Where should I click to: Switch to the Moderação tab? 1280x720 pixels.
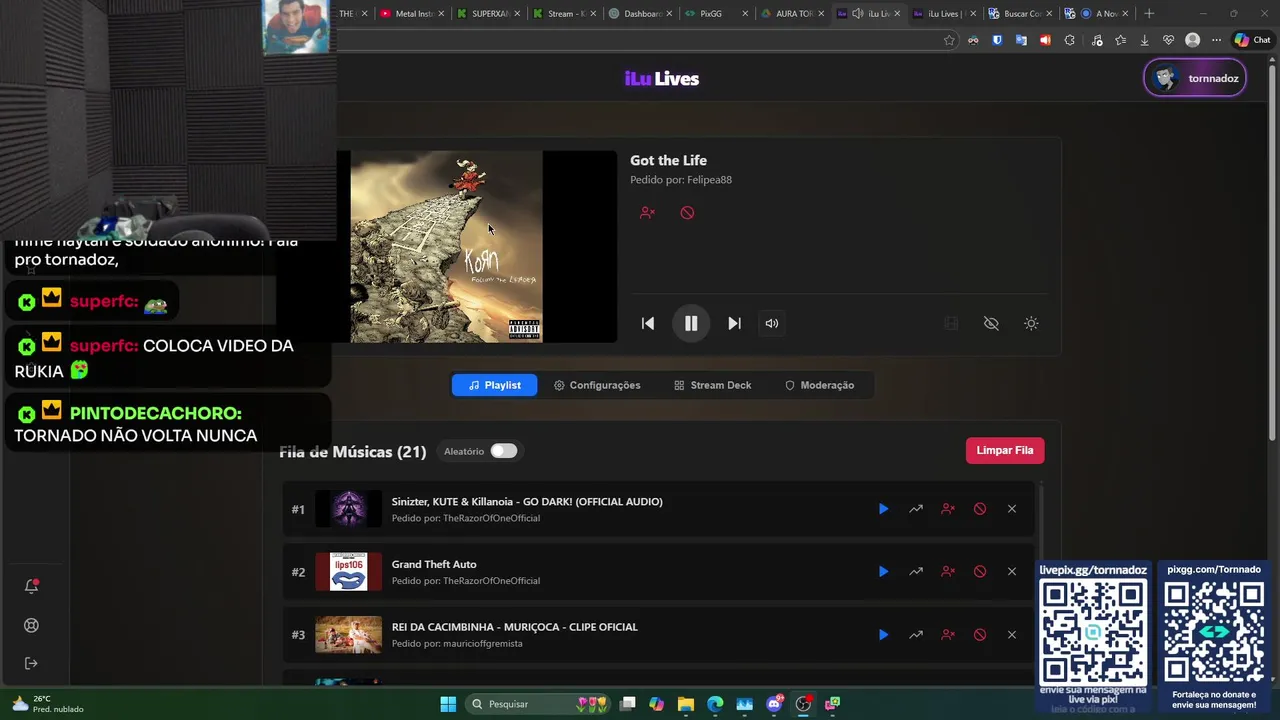coord(819,385)
